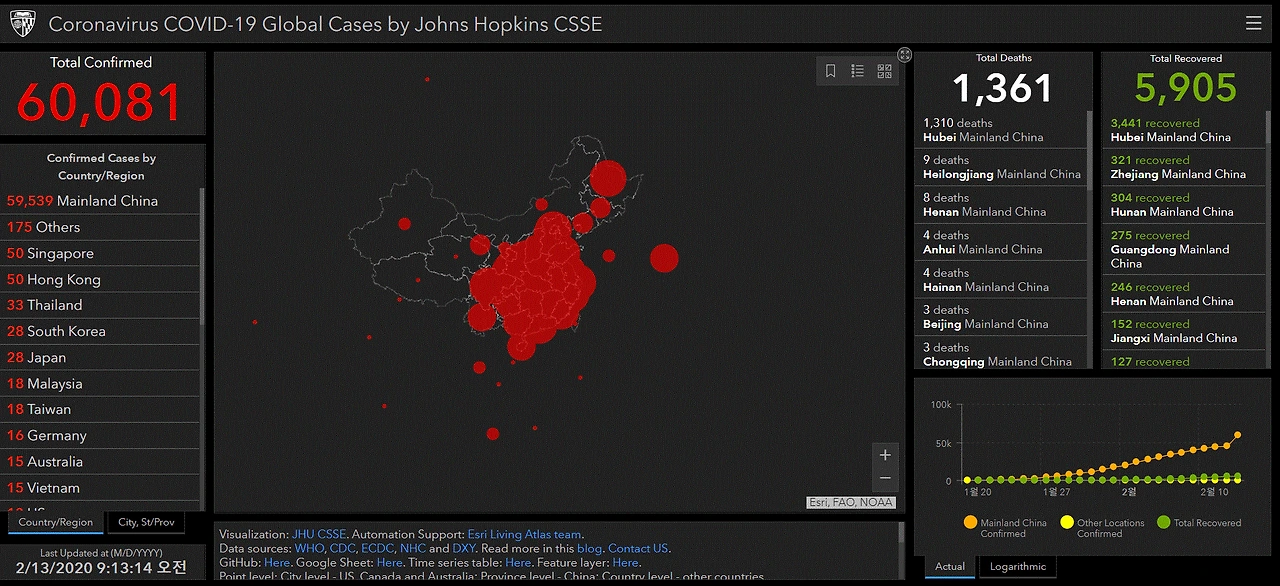Switch to the Country/Region tab
The image size is (1280, 586).
[56, 522]
